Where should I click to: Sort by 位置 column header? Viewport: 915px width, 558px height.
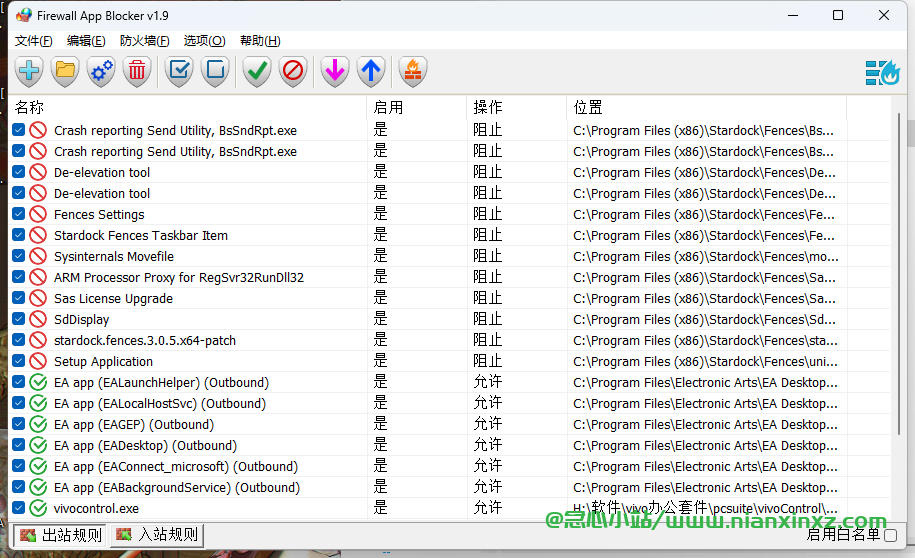click(706, 107)
